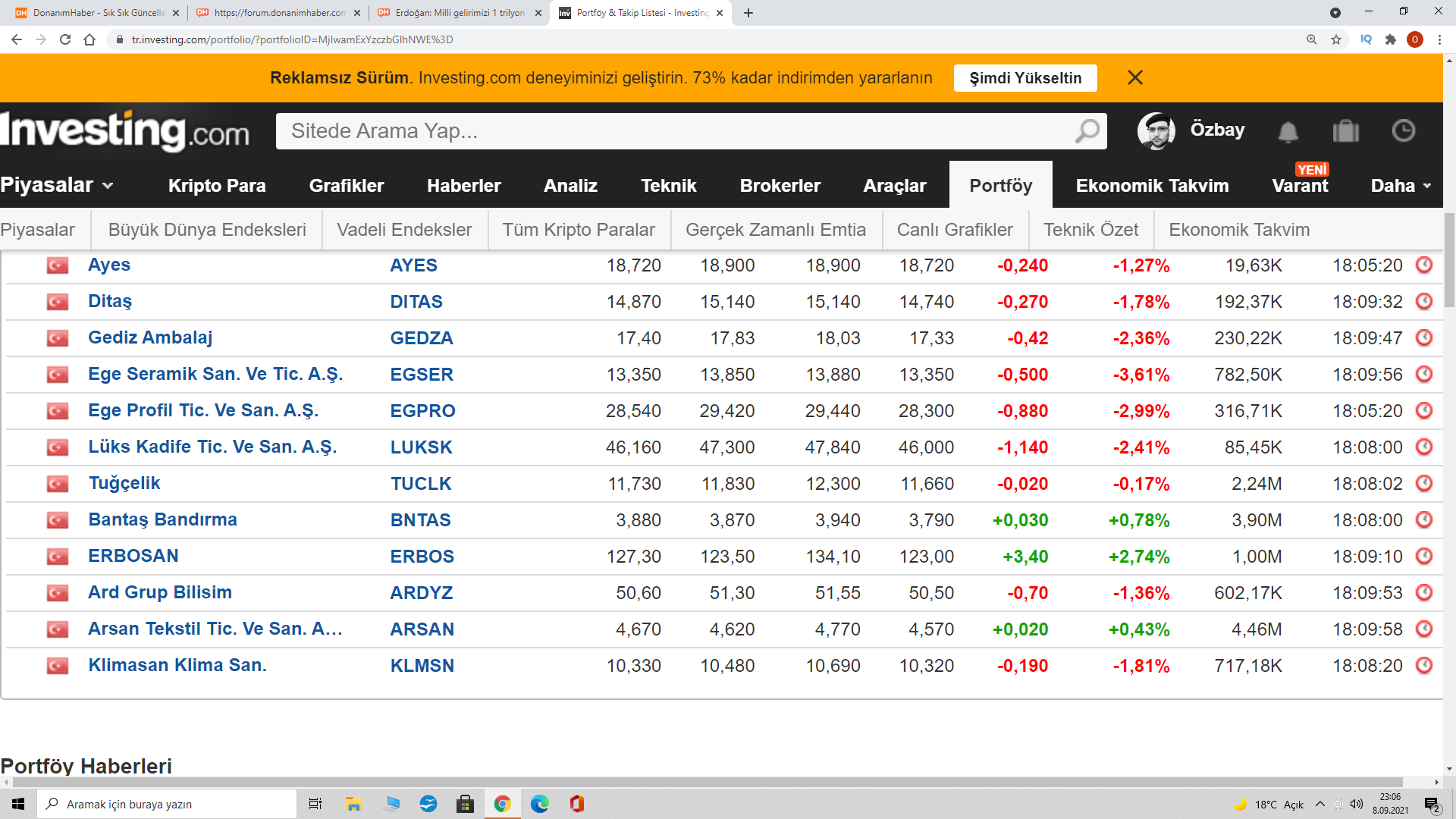Screen dimensions: 1456x819
Task: Click the clock icon on the Arsan Tekstil row
Action: 1424,629
